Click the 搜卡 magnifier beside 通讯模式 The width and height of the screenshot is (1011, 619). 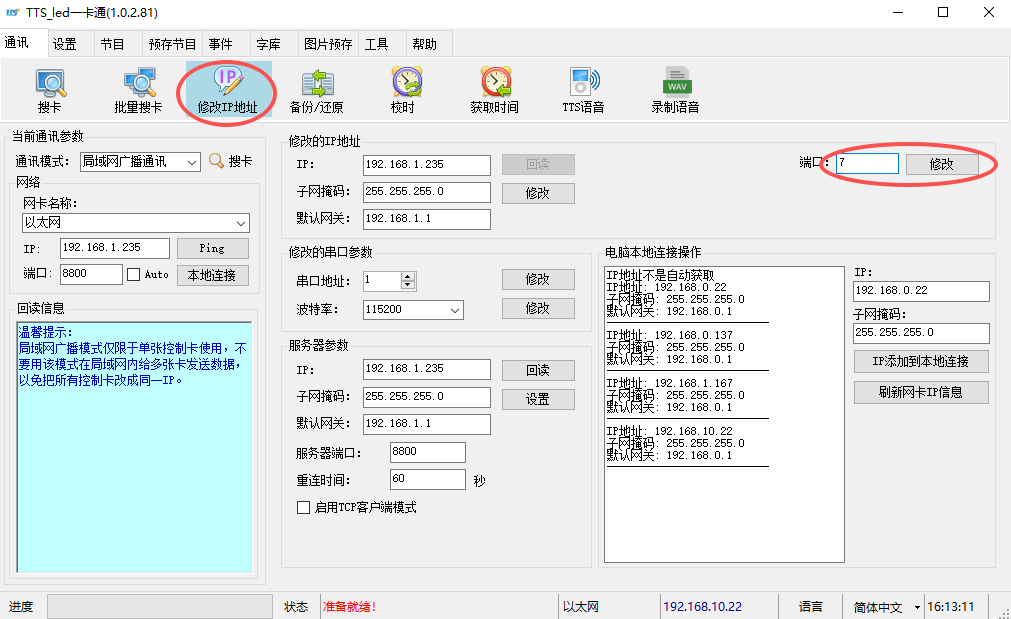coord(217,161)
